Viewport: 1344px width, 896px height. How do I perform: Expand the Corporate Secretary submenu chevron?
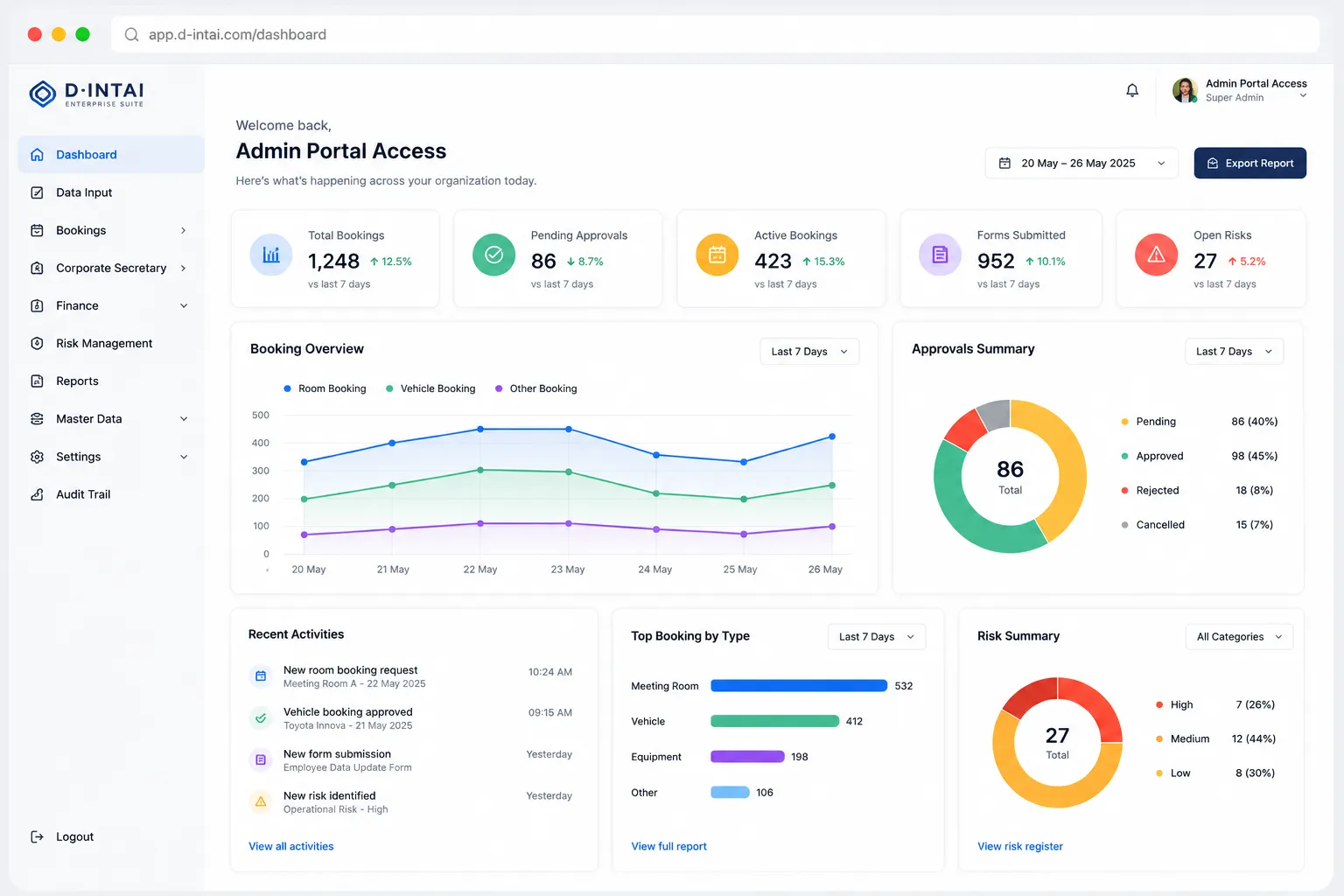(183, 268)
